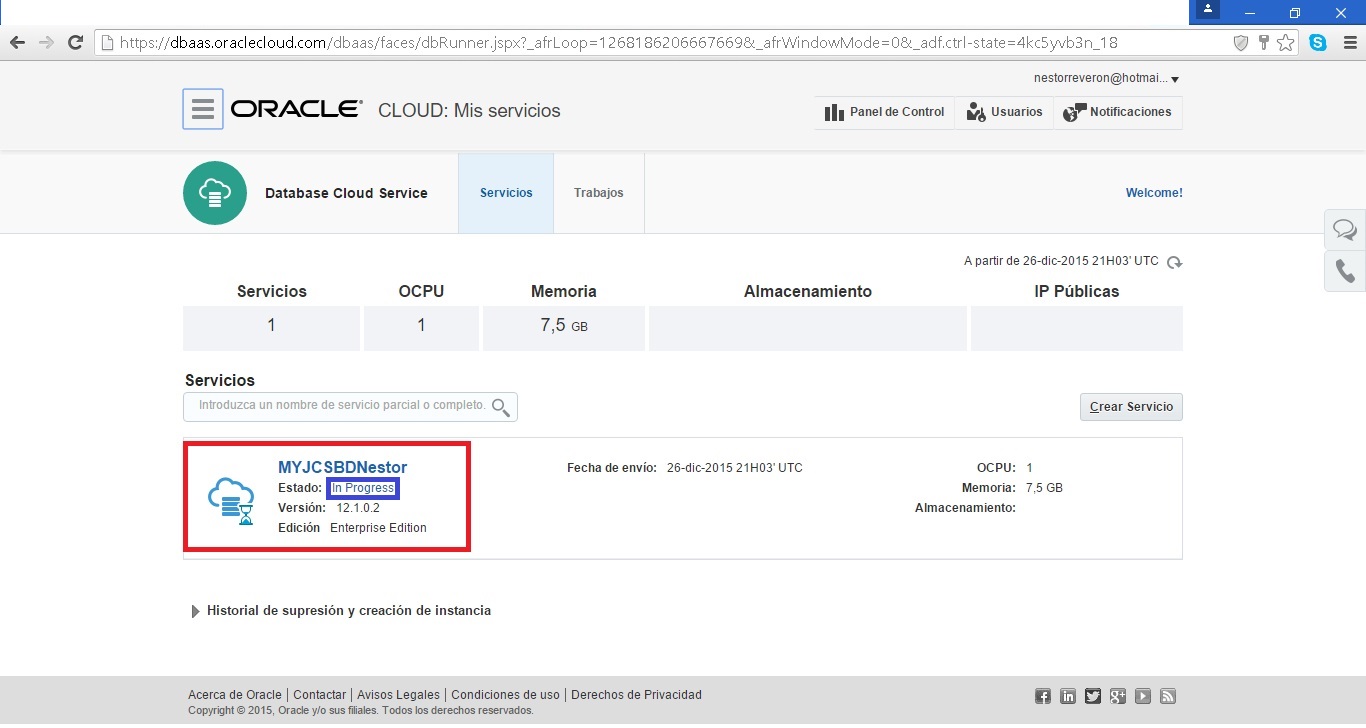Click the RSS feed footer icon
This screenshot has width=1366, height=728.
tap(1167, 696)
